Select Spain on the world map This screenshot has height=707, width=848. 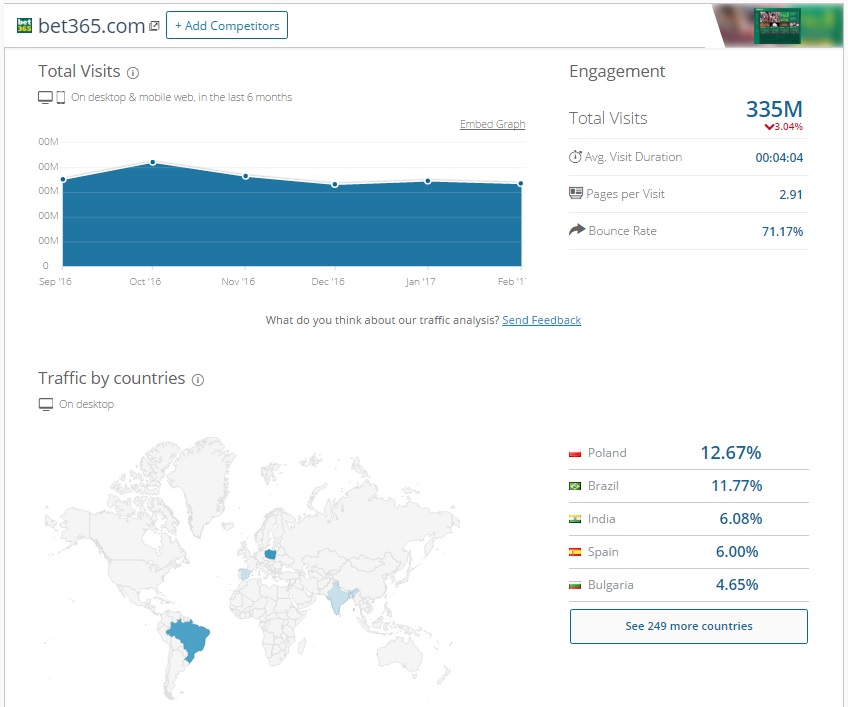(x=245, y=574)
